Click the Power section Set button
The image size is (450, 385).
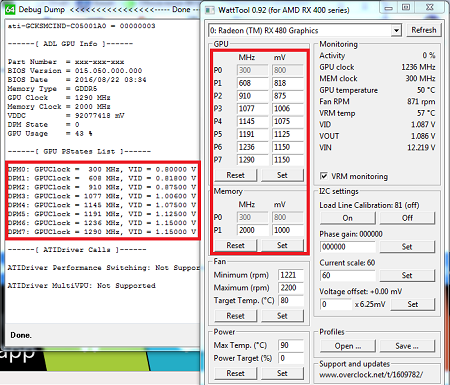pyautogui.click(x=282, y=373)
